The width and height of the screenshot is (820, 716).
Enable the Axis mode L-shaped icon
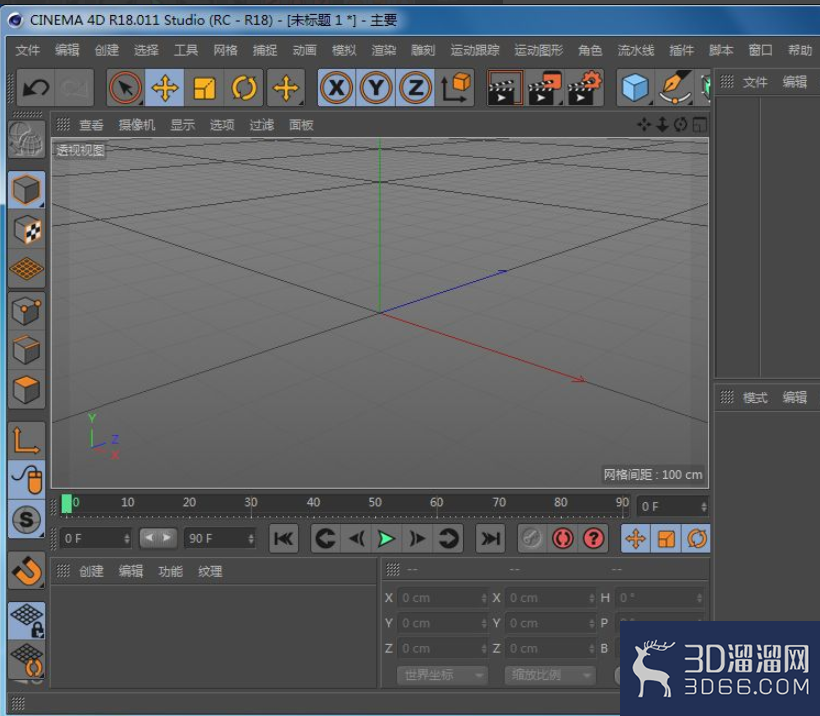tap(26, 440)
